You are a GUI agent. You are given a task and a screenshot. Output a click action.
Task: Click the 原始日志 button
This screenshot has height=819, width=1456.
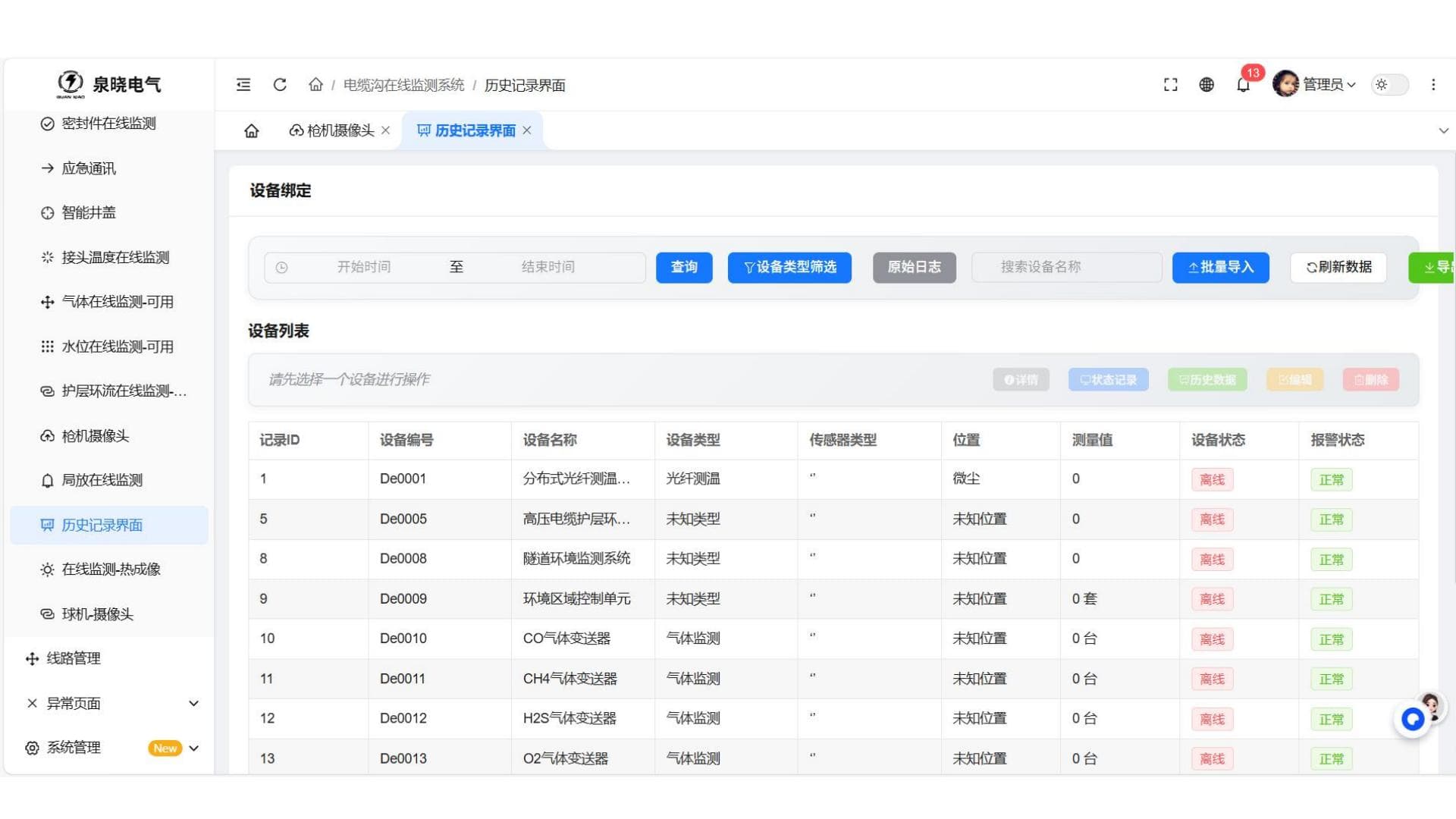[x=914, y=268]
